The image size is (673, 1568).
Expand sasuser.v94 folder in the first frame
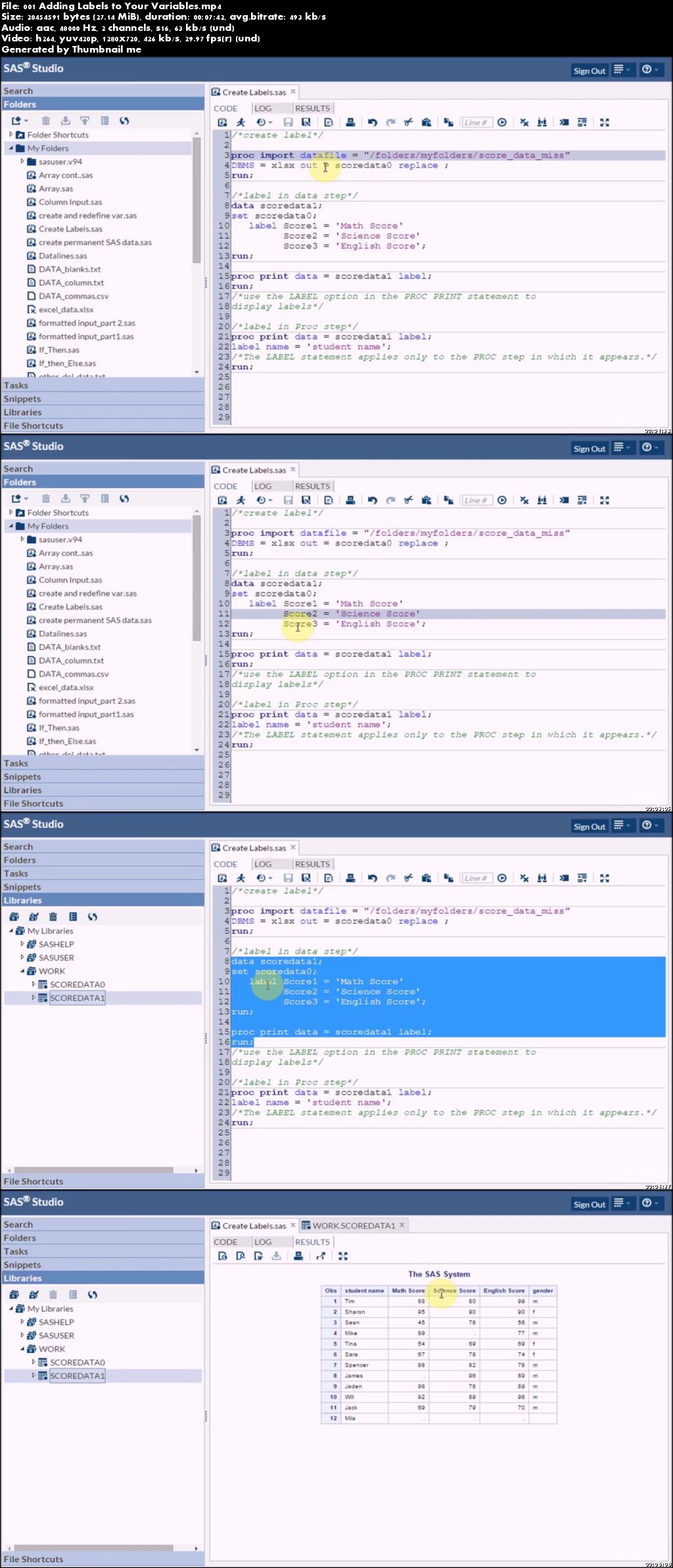[22, 161]
